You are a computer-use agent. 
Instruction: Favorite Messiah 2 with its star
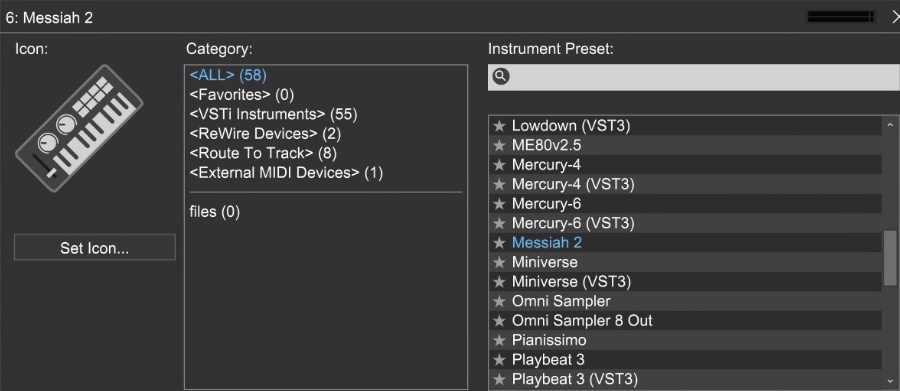[499, 243]
